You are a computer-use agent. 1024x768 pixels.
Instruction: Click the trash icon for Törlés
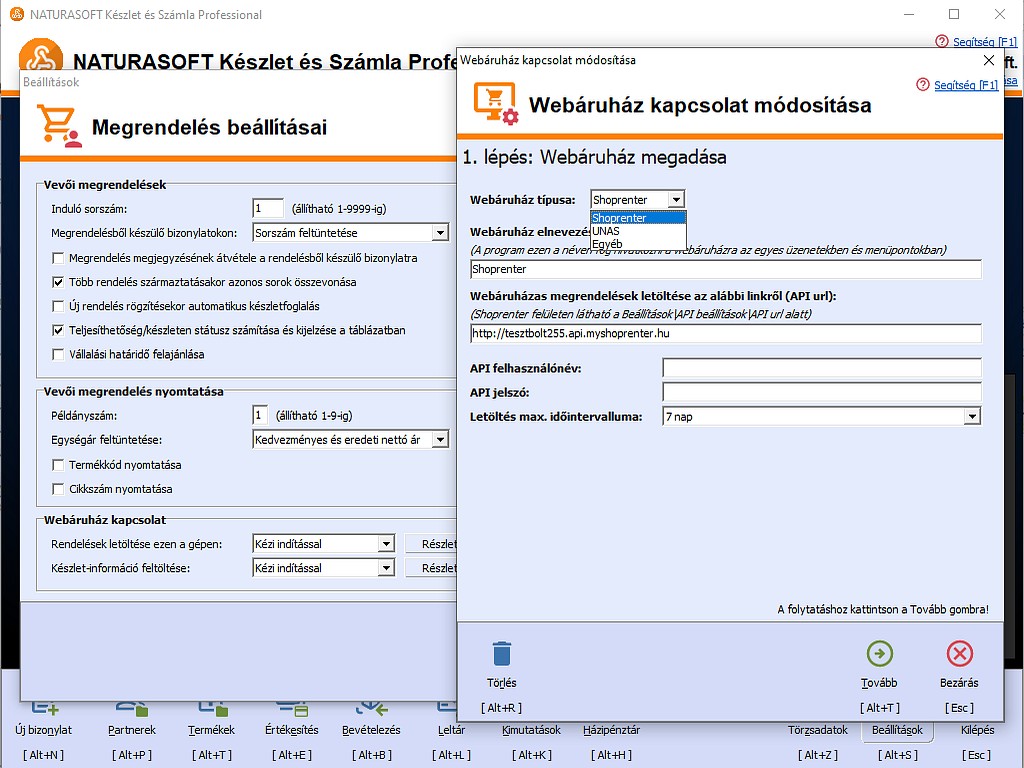coord(502,655)
